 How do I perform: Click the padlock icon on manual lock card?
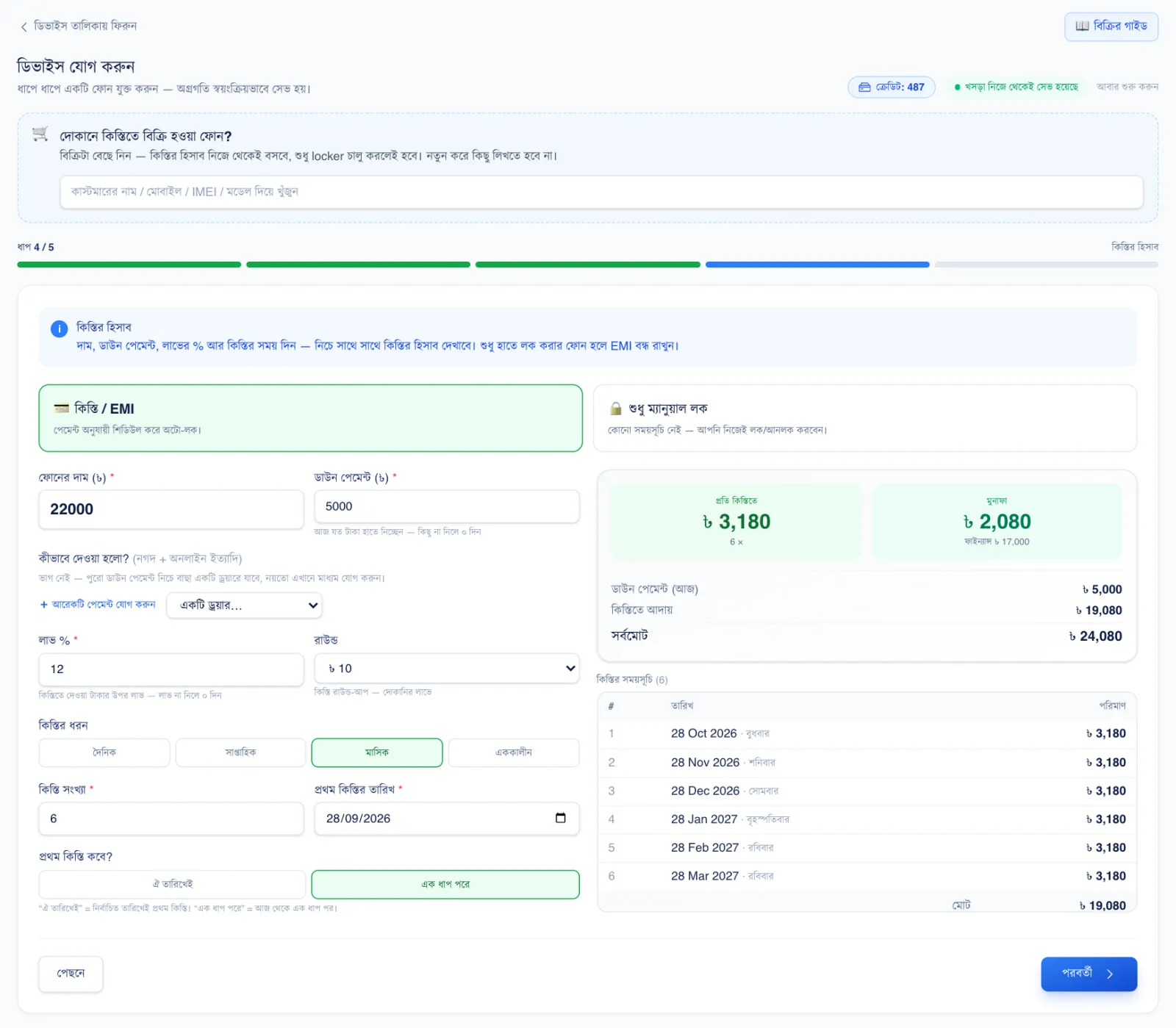click(x=616, y=409)
